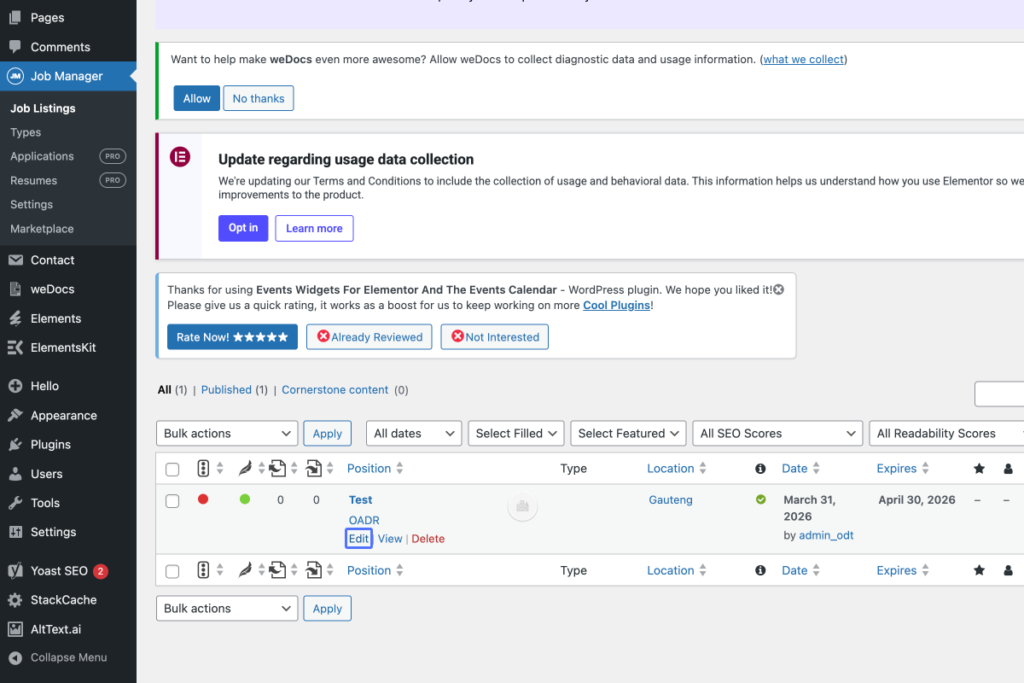
Task: Open the top Bulk actions dropdown
Action: click(227, 434)
